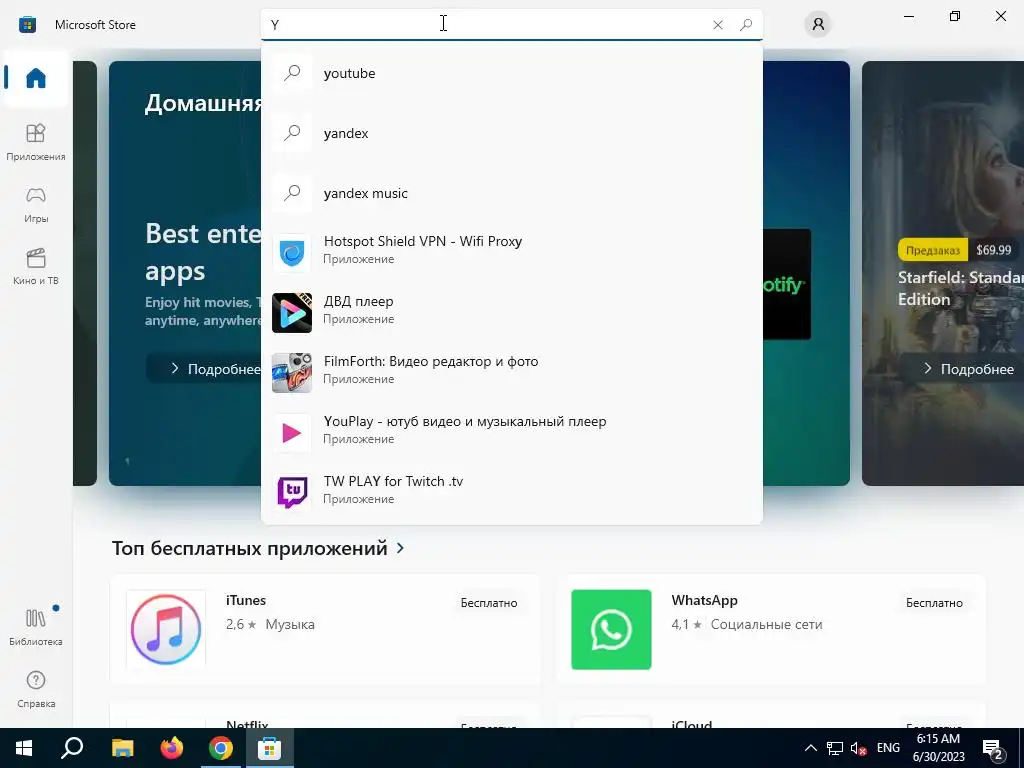Select the youtube search suggestion
The height and width of the screenshot is (768, 1024).
511,73
